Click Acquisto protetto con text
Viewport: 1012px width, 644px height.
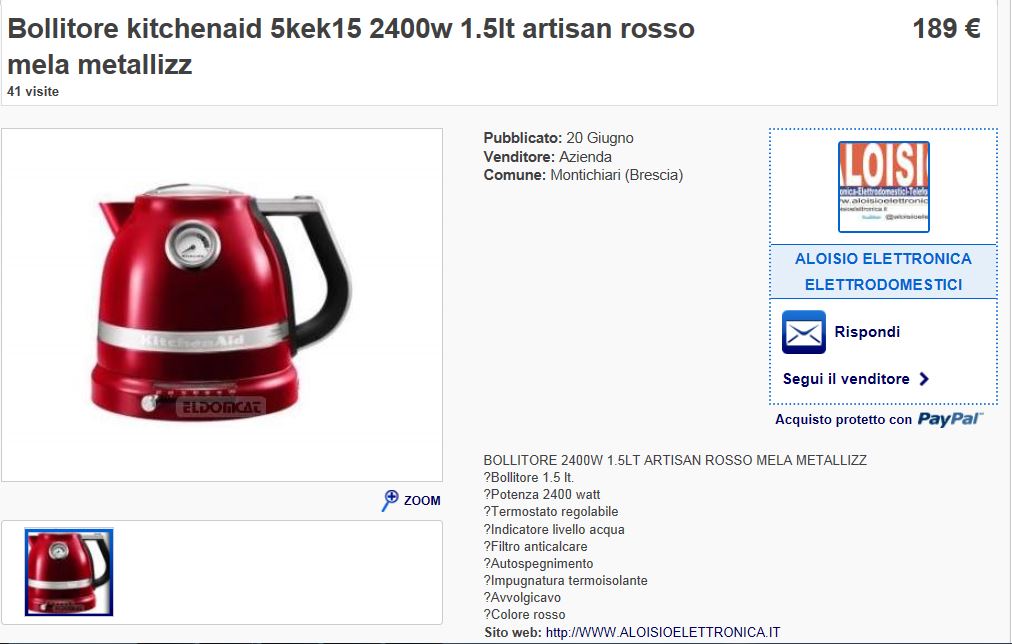point(843,419)
